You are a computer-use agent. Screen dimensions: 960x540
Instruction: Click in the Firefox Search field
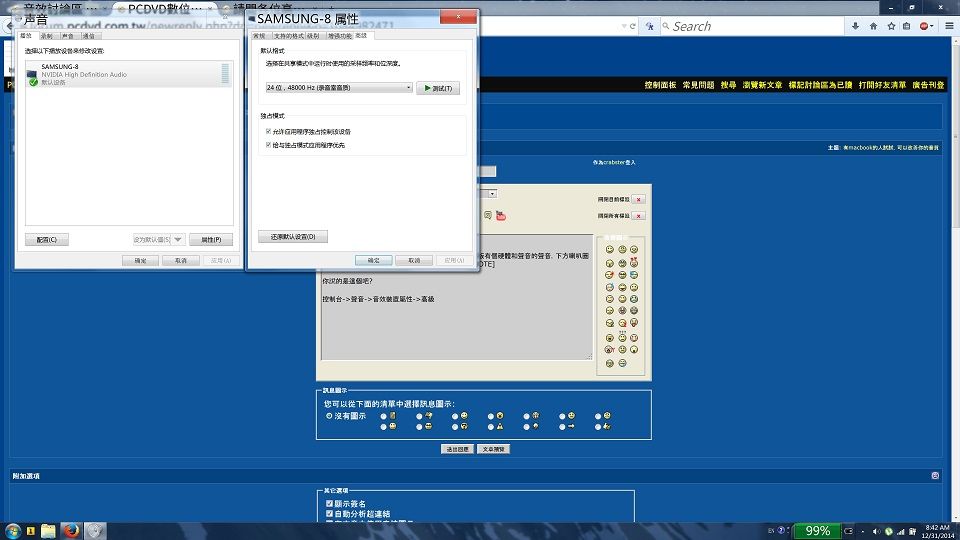[753, 26]
